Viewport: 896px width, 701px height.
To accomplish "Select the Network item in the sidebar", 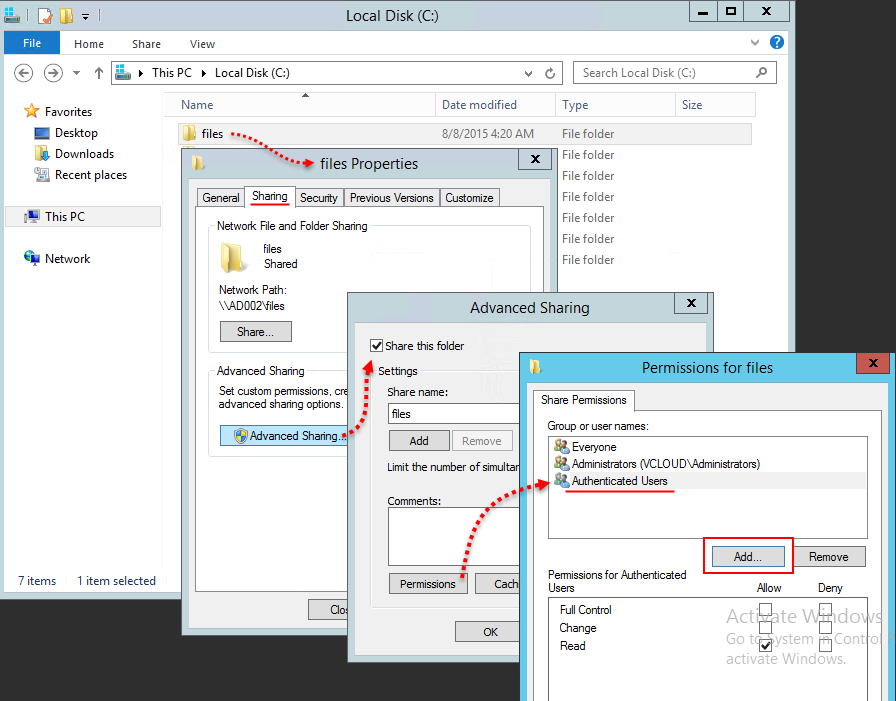I will coord(65,258).
